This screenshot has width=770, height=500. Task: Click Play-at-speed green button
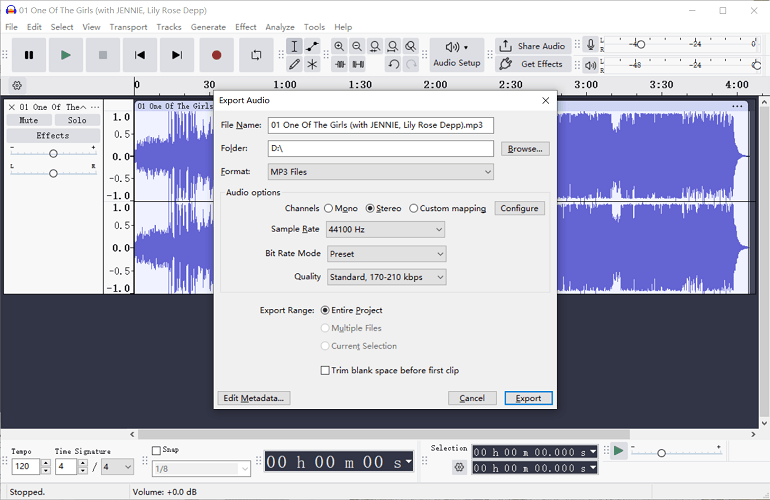click(619, 450)
